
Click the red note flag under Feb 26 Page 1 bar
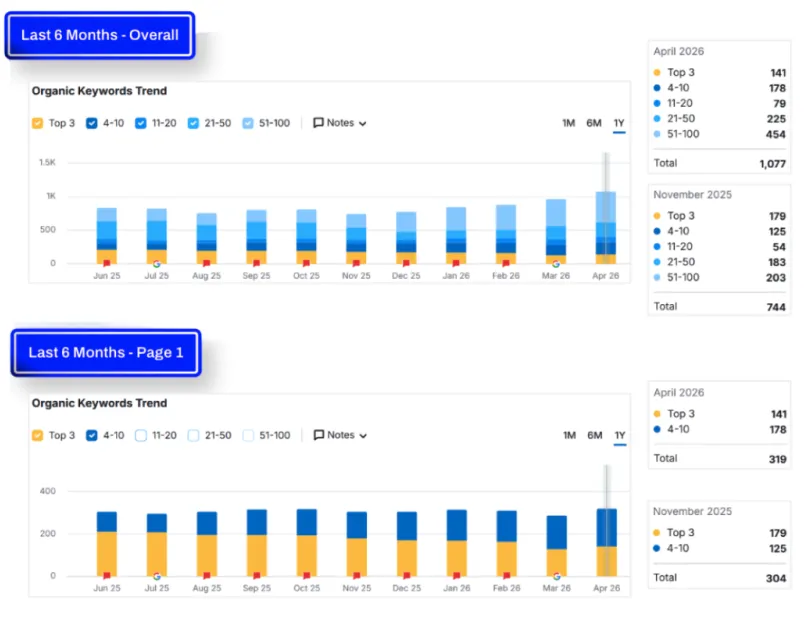tap(506, 575)
